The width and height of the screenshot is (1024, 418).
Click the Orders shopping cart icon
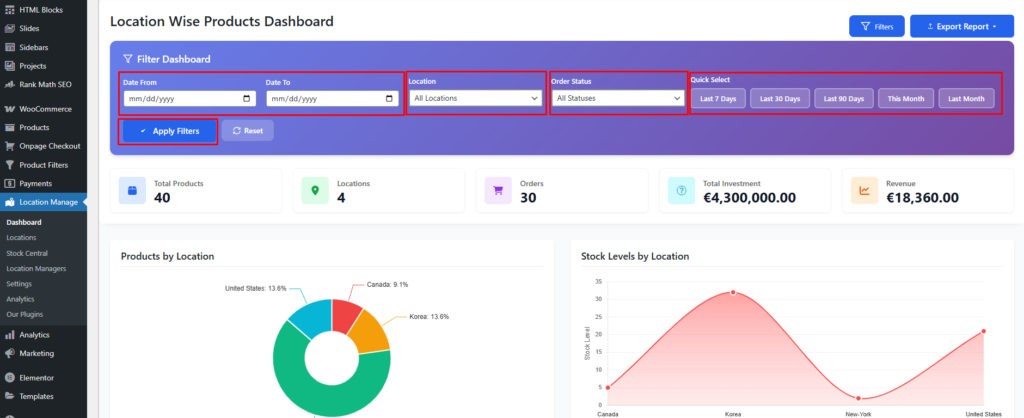pyautogui.click(x=498, y=190)
